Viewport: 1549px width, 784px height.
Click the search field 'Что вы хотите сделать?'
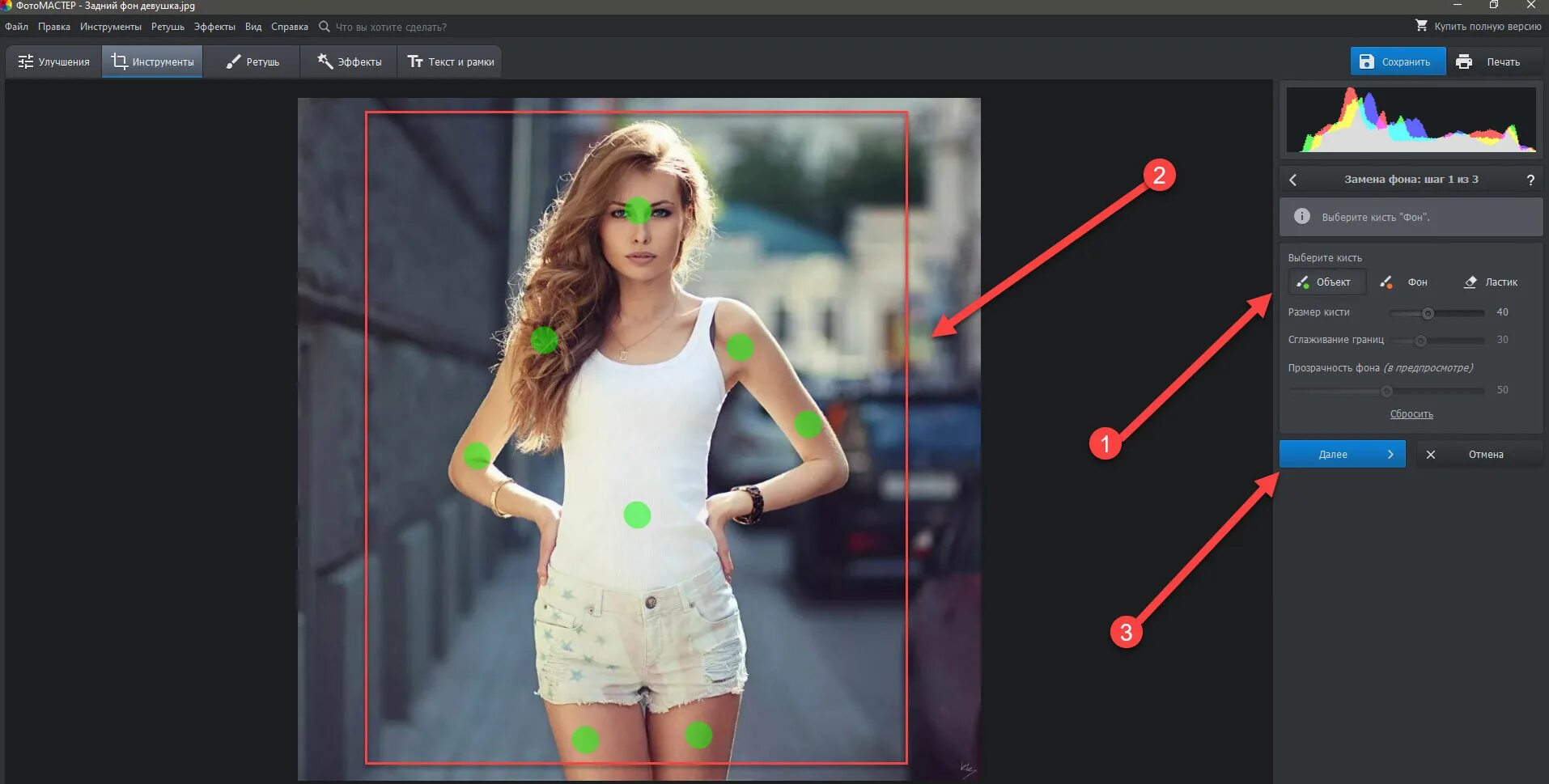click(391, 27)
